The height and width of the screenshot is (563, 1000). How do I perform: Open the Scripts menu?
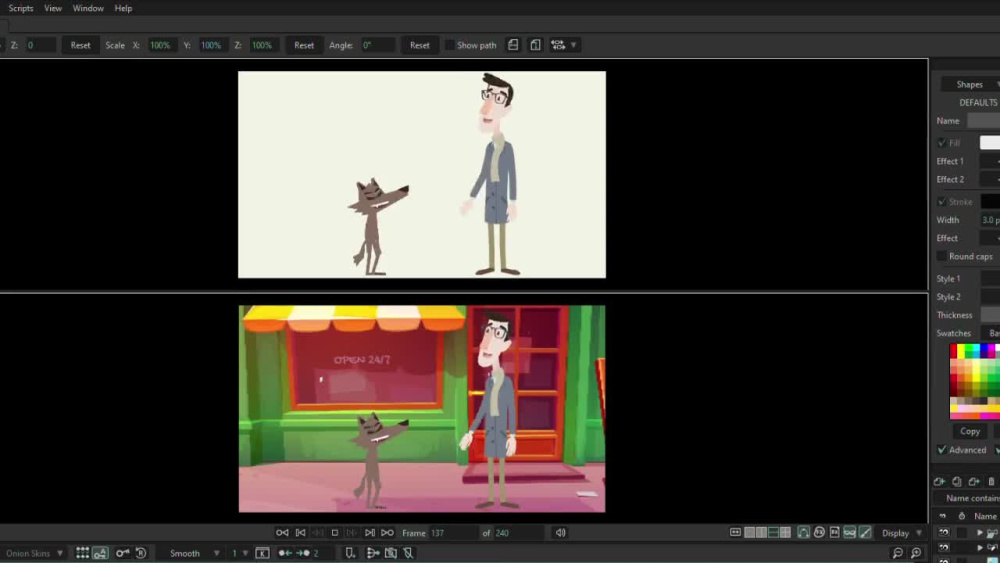[x=20, y=8]
